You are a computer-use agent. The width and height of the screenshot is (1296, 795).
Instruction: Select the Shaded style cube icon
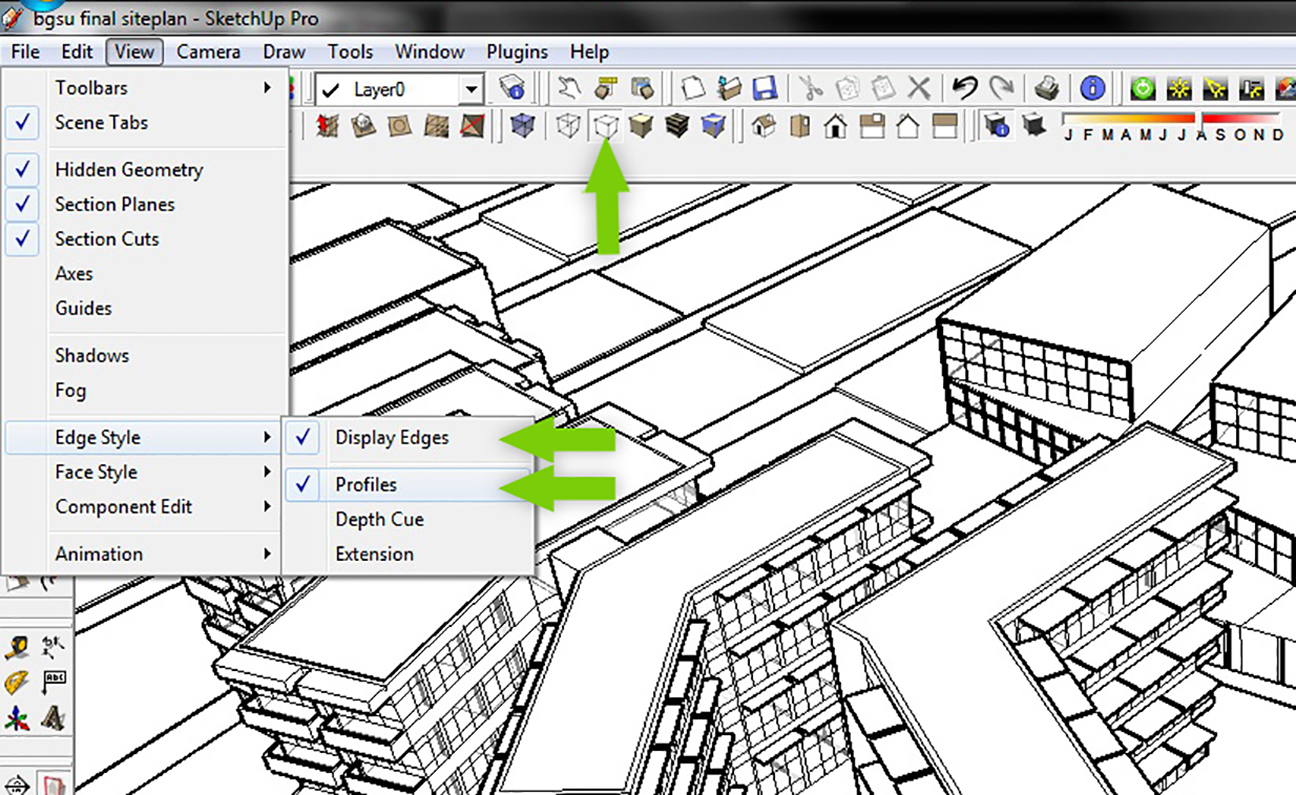[x=641, y=126]
